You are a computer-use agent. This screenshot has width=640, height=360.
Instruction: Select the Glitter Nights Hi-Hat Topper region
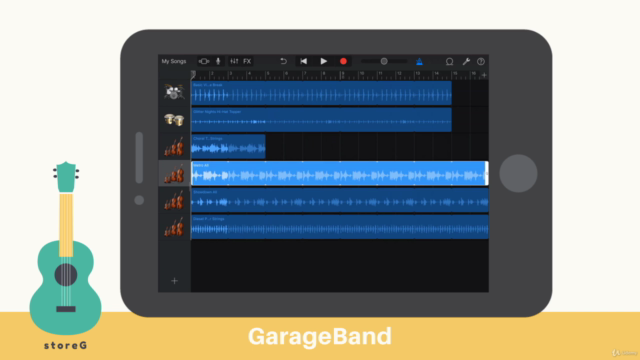[x=322, y=120]
